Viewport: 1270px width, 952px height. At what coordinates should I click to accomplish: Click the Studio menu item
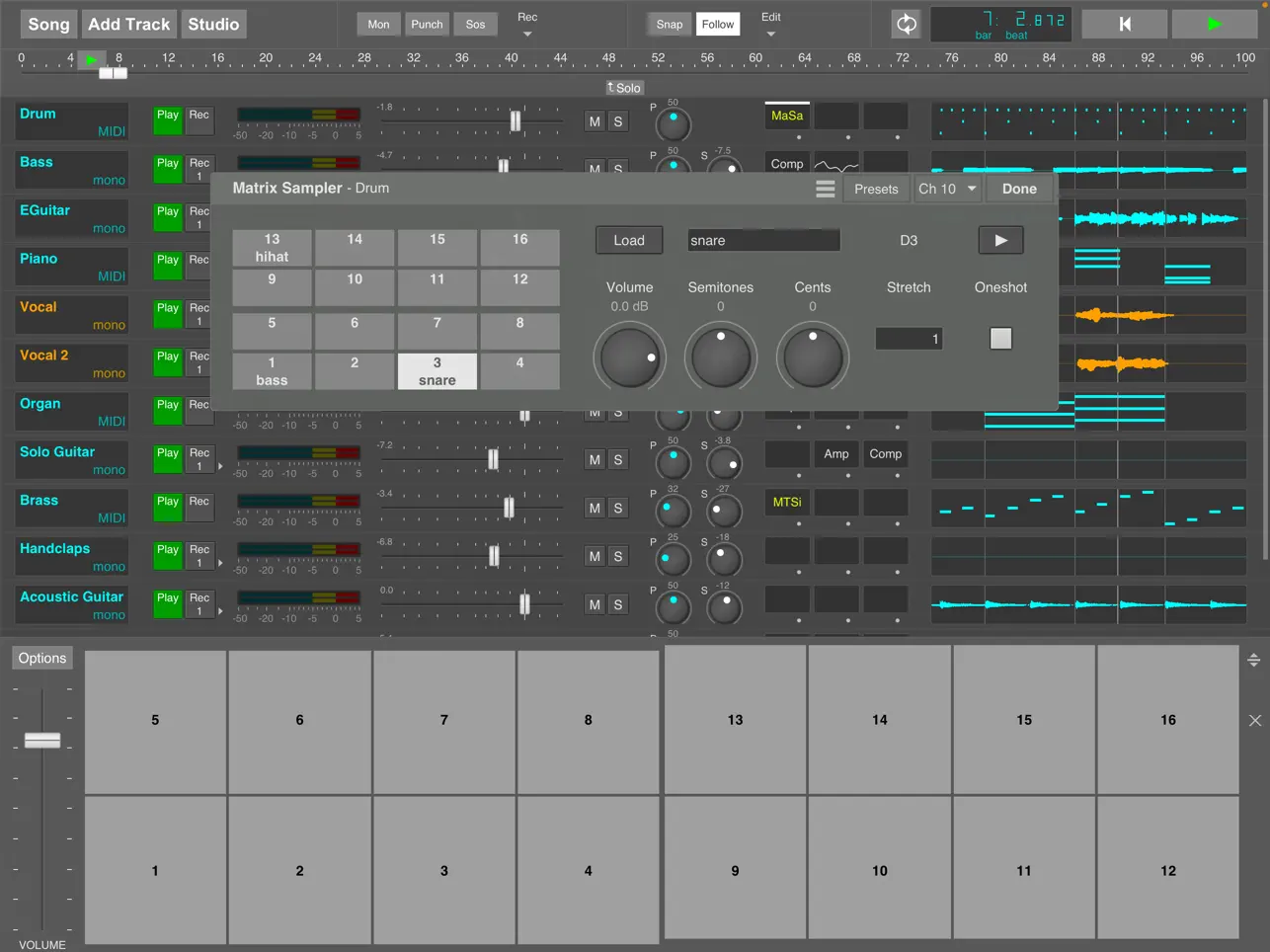point(213,24)
